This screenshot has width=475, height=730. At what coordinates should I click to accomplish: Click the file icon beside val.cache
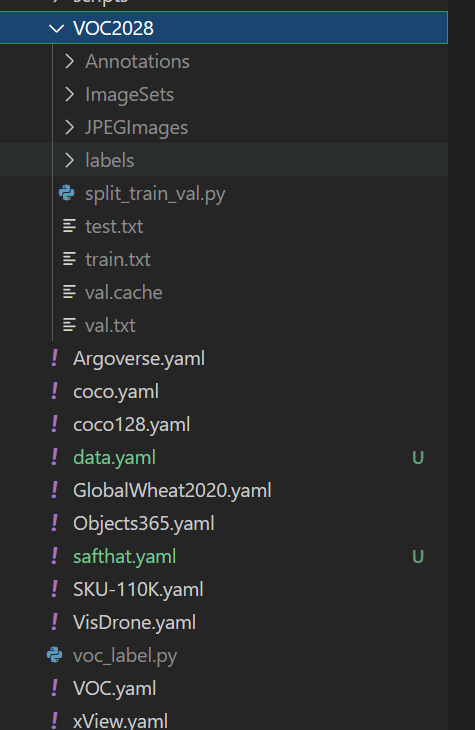pyautogui.click(x=69, y=292)
